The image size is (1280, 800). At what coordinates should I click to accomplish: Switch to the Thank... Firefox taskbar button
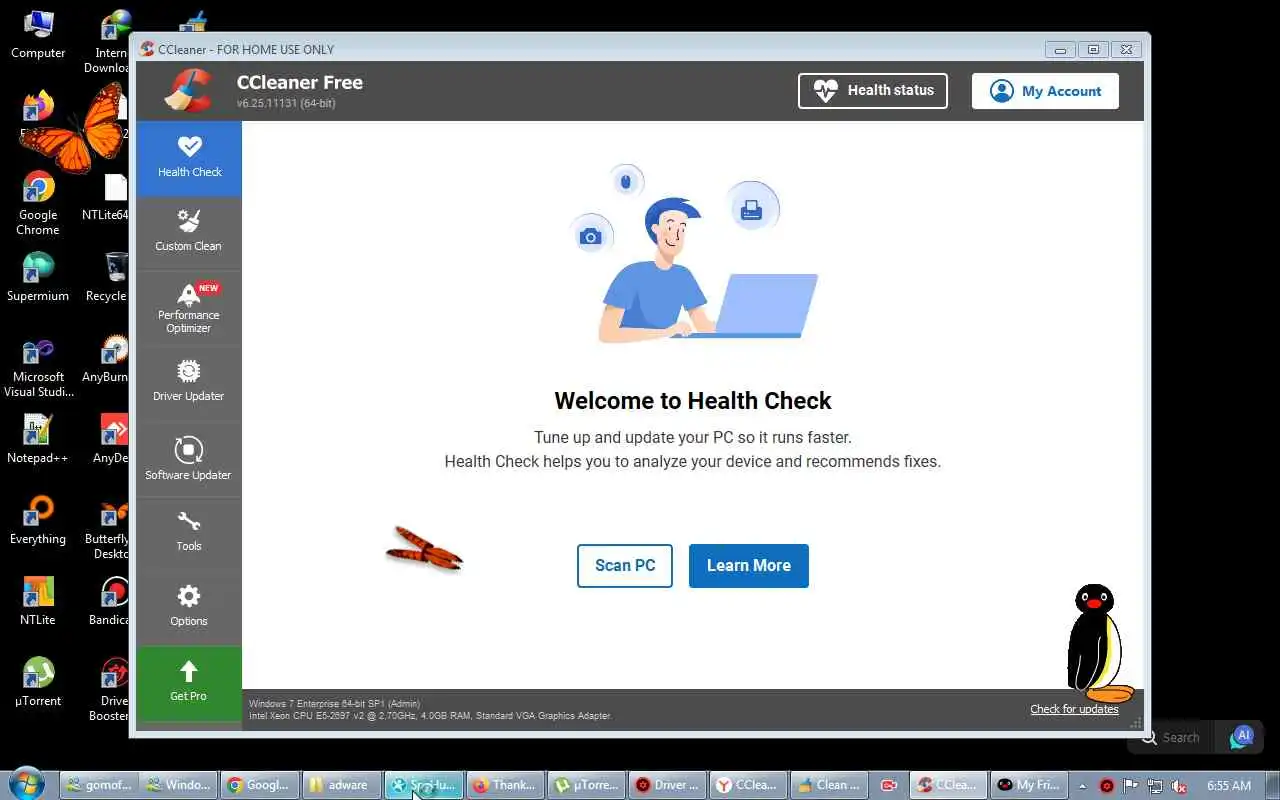505,785
